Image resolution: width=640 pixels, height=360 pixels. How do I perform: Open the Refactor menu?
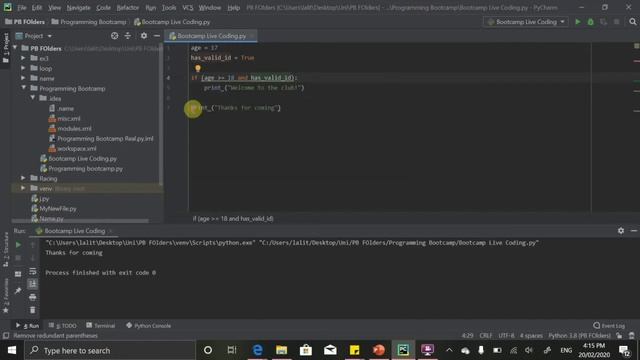point(128,7)
